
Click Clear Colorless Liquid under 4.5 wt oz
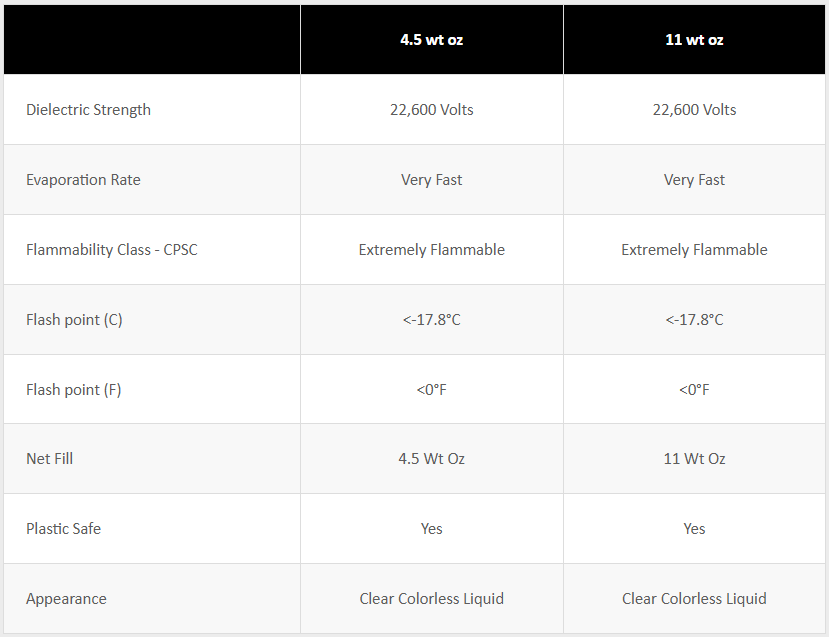pyautogui.click(x=431, y=599)
